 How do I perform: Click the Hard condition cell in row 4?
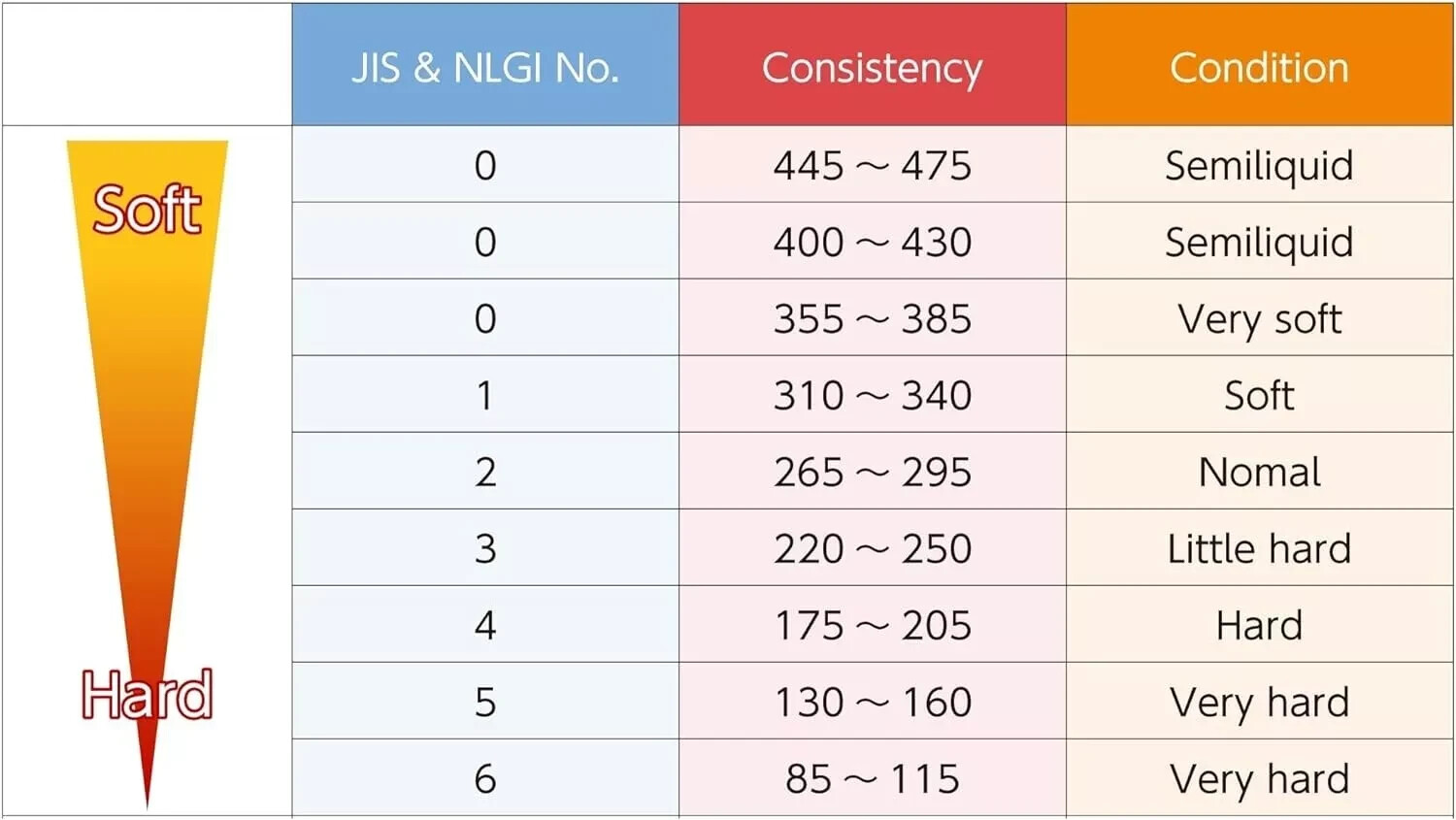[x=1260, y=625]
